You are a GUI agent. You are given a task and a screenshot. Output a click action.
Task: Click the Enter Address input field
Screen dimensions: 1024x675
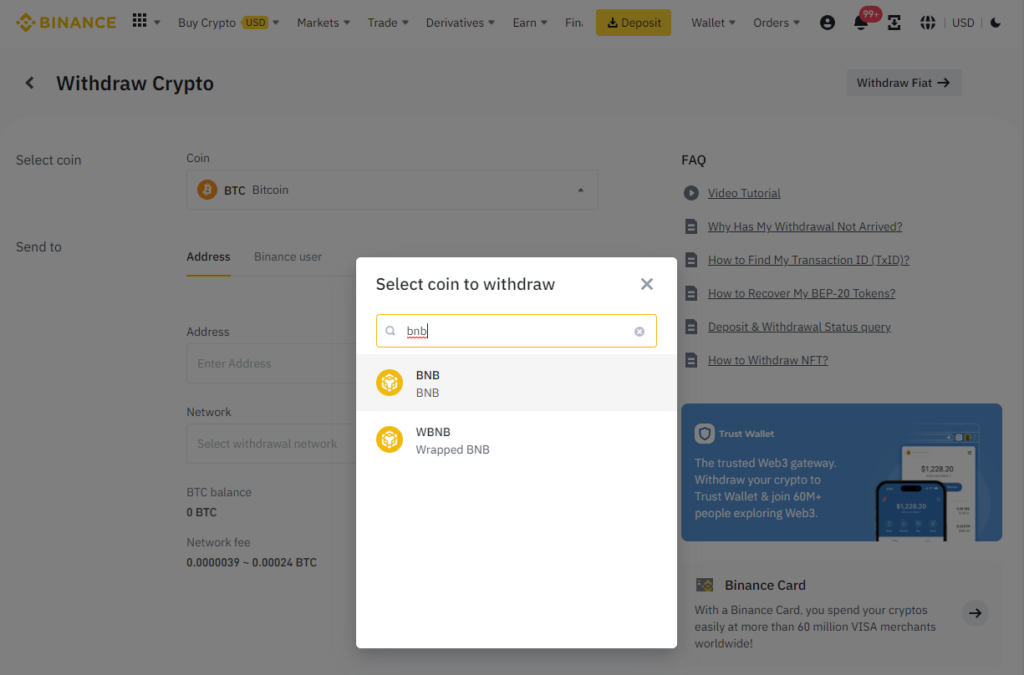click(271, 364)
